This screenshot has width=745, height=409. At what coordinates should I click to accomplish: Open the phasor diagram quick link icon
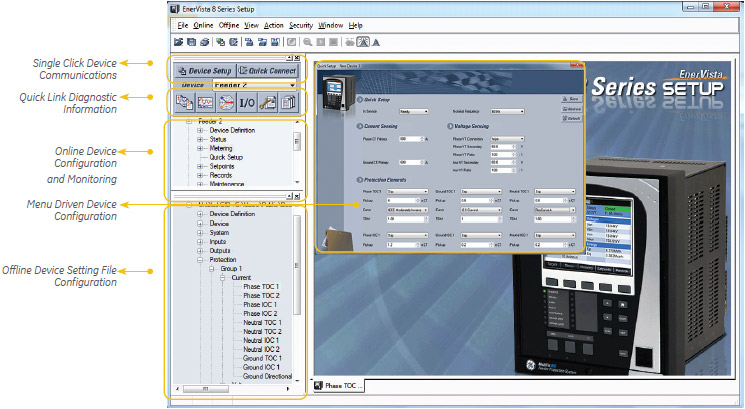pos(226,102)
